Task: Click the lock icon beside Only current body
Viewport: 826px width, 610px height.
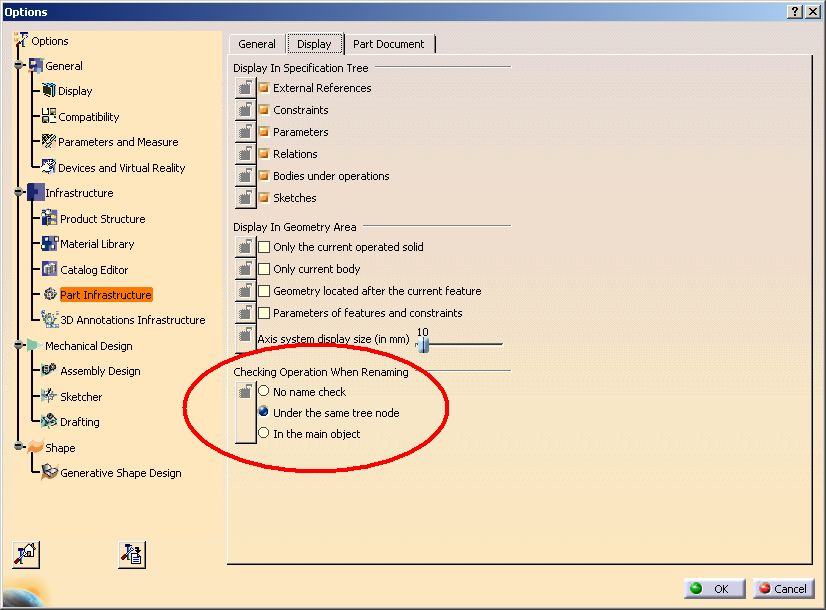Action: [x=245, y=269]
